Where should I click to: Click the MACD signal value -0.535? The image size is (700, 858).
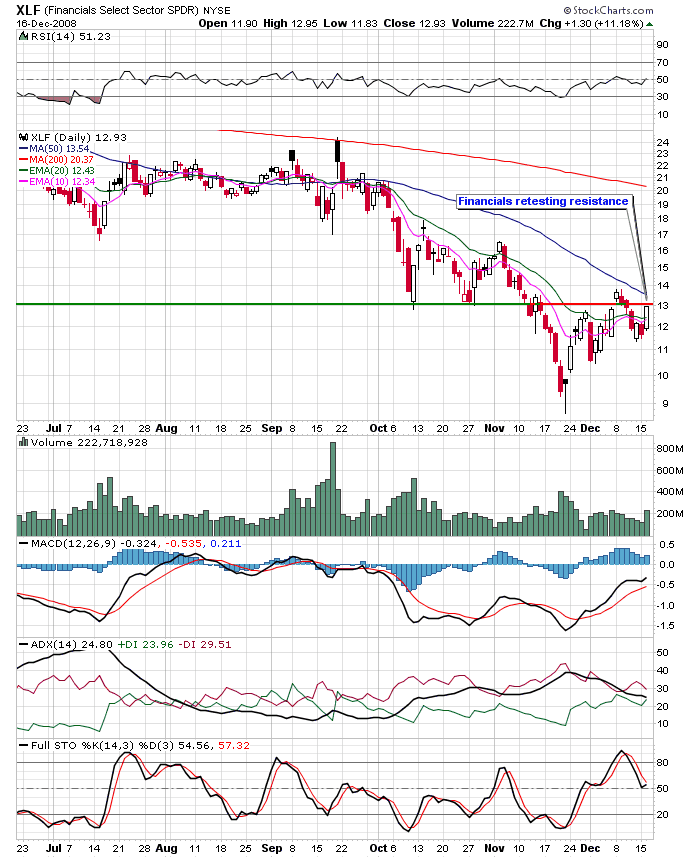[183, 543]
